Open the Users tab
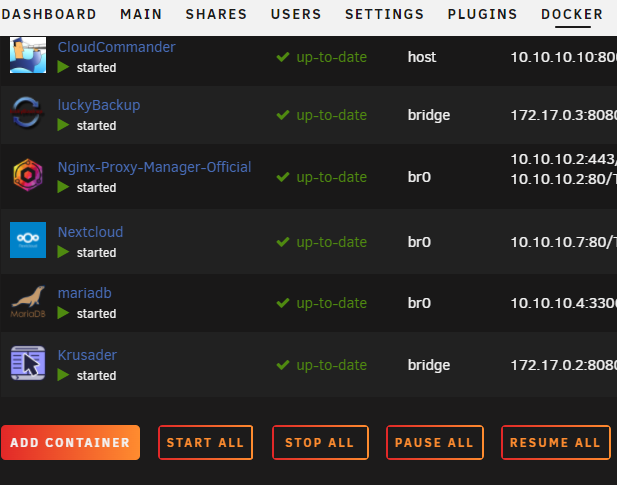This screenshot has height=485, width=617. [x=296, y=14]
